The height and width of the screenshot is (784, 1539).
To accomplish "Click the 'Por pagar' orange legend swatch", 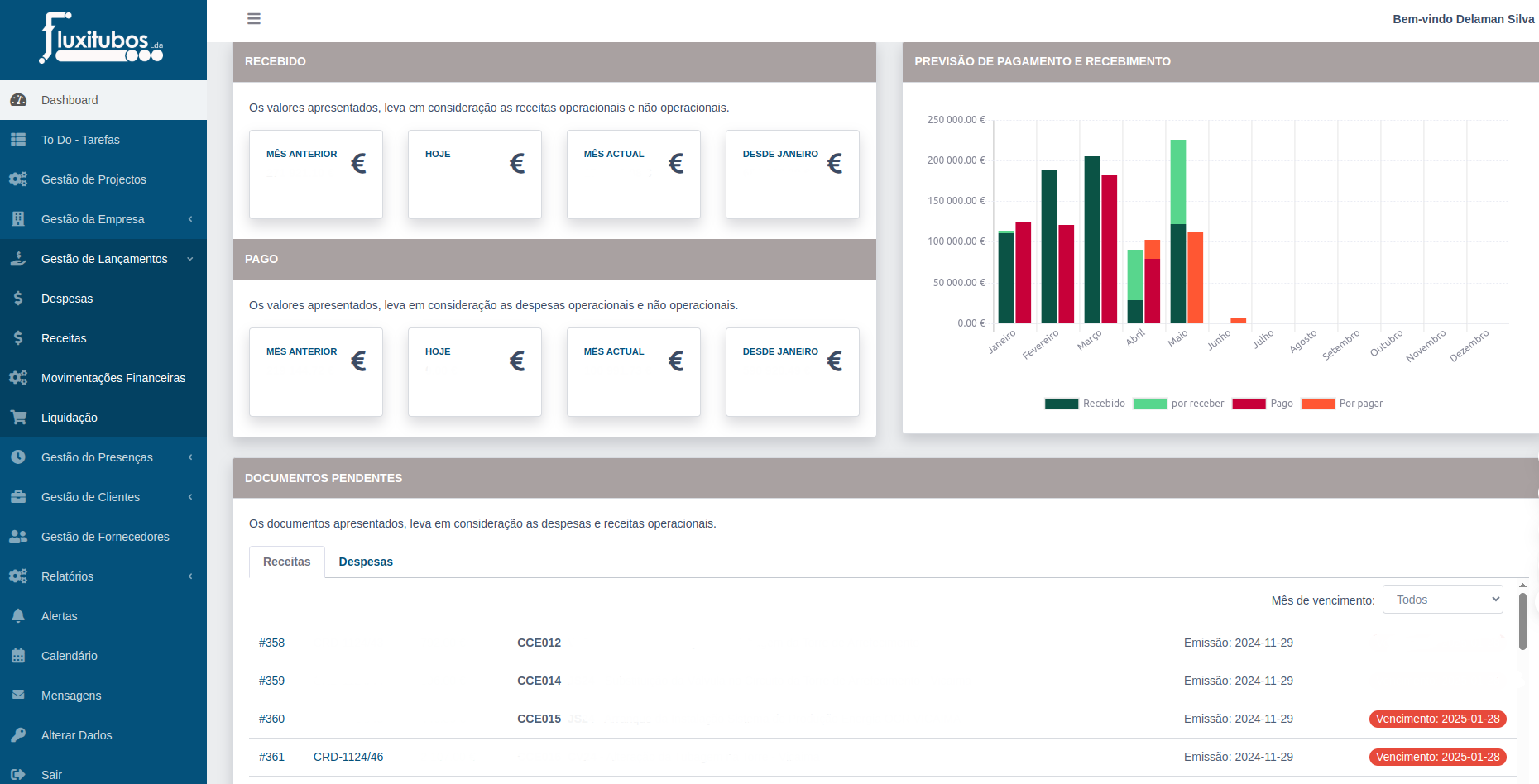I will (1317, 404).
